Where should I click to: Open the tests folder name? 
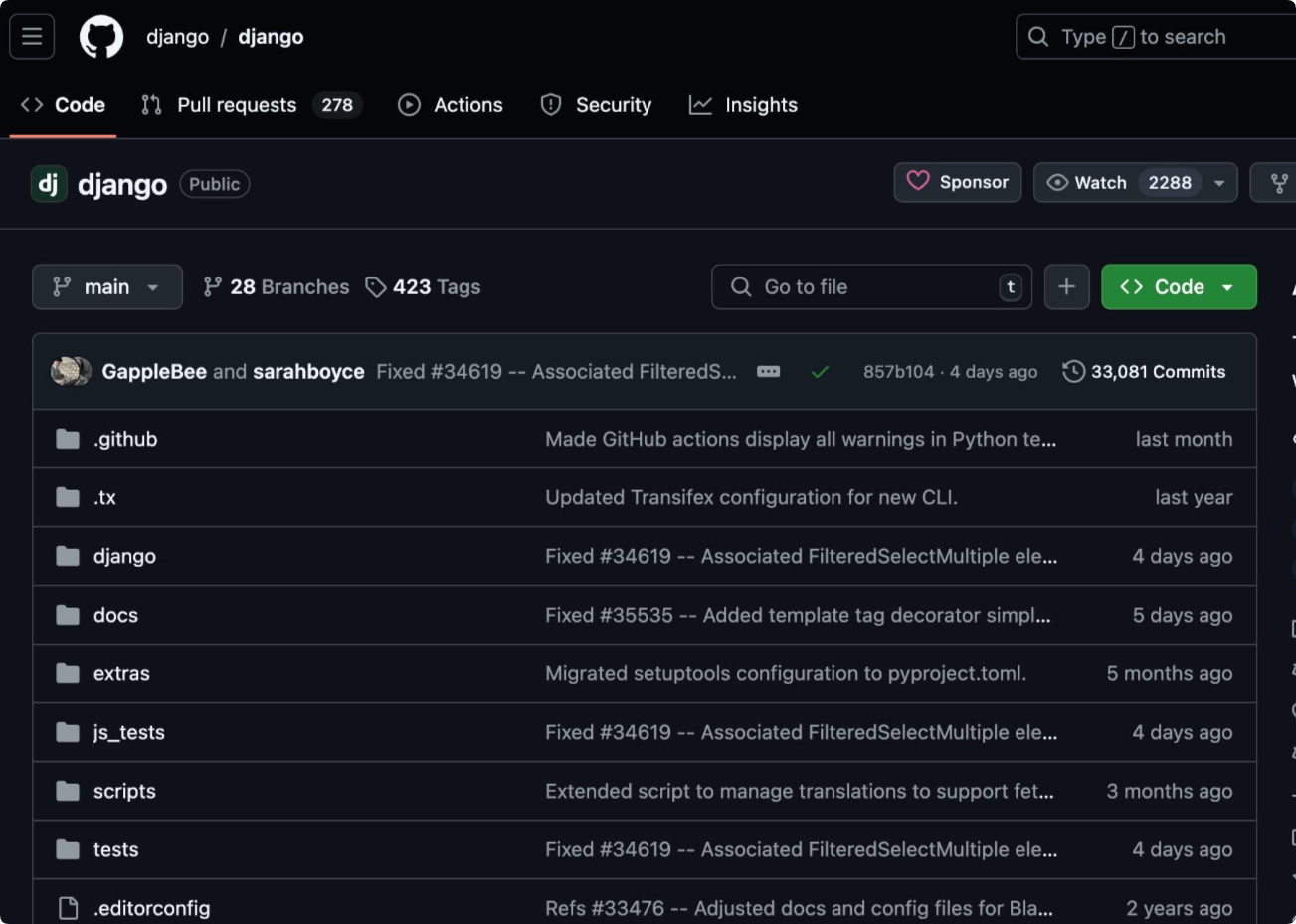coord(115,849)
